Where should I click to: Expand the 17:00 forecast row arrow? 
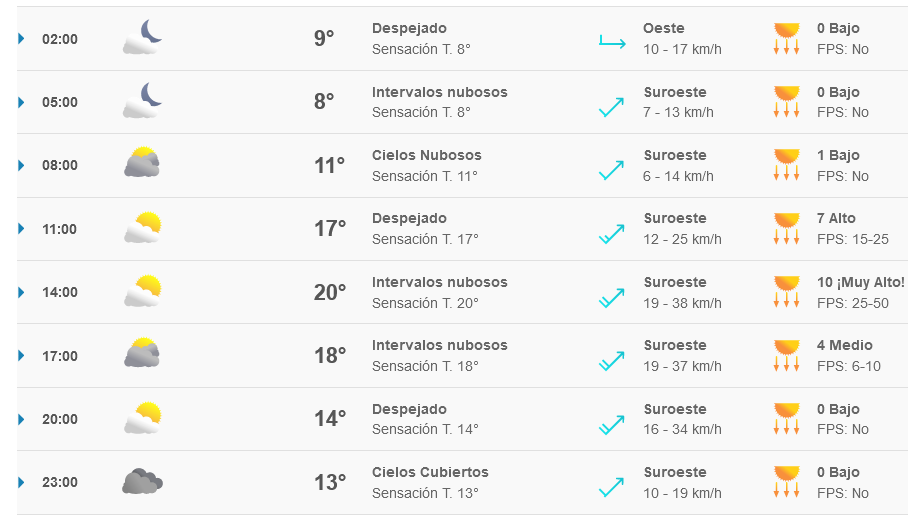[21, 356]
